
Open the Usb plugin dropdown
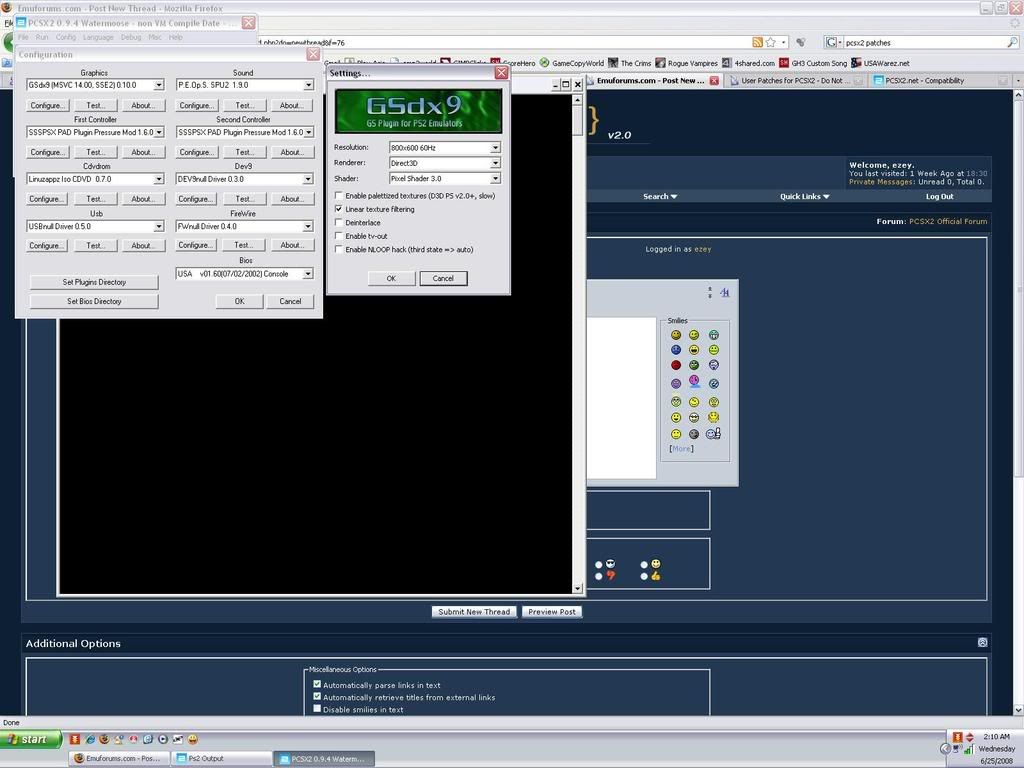(x=159, y=226)
